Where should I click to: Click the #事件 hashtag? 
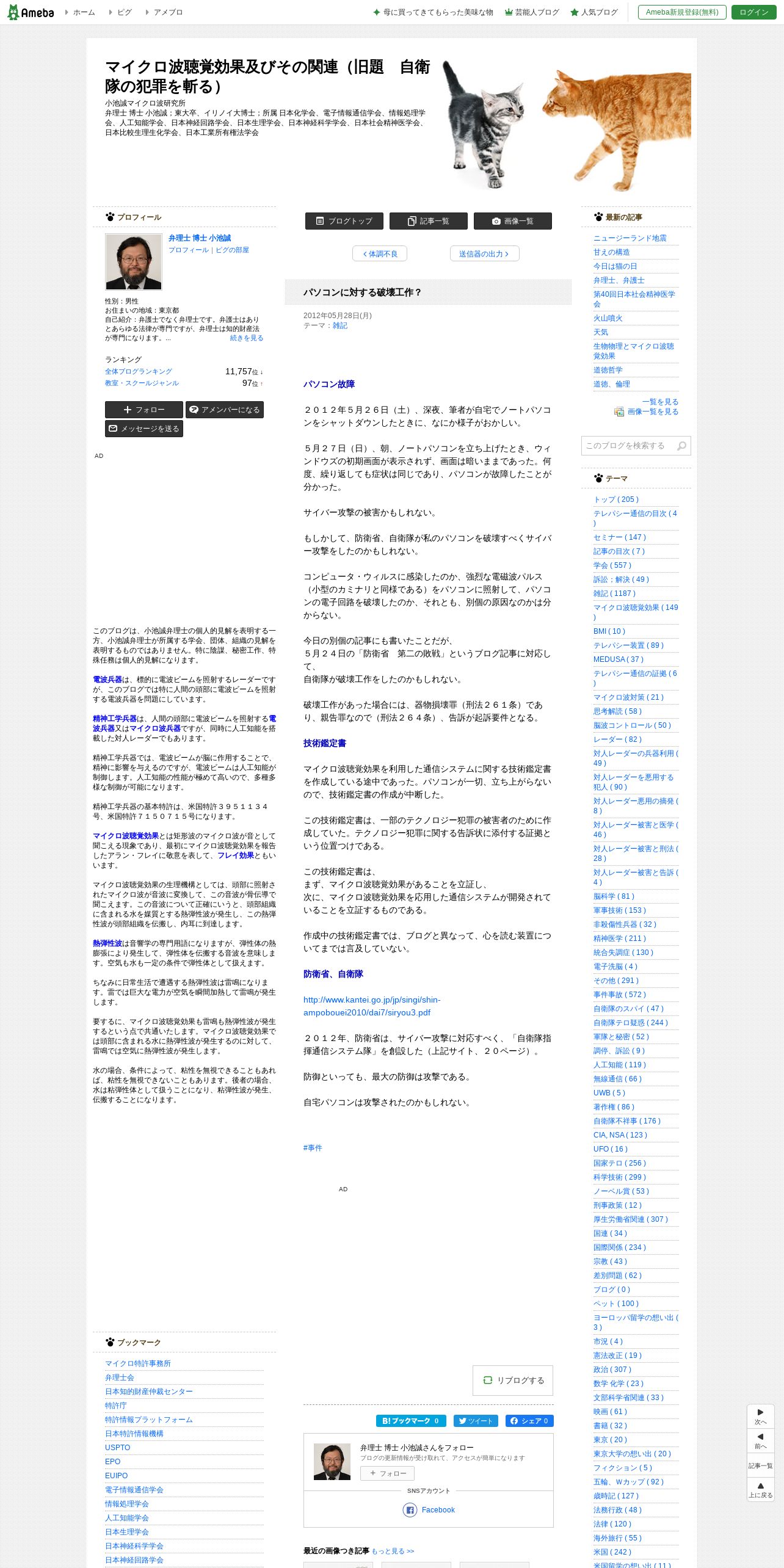pos(313,1148)
